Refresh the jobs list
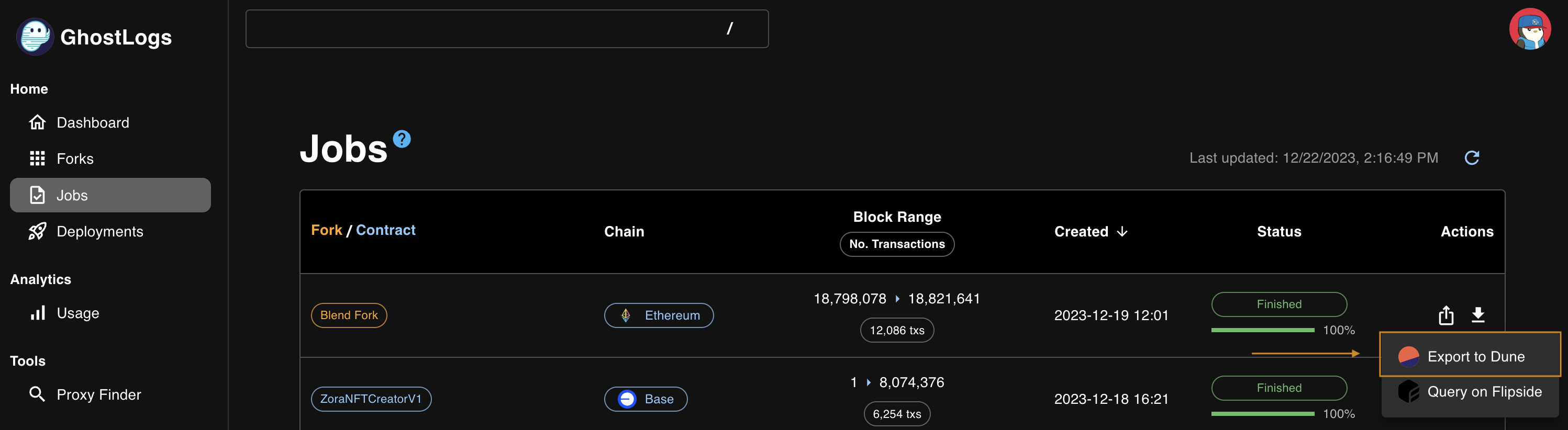 click(1472, 158)
